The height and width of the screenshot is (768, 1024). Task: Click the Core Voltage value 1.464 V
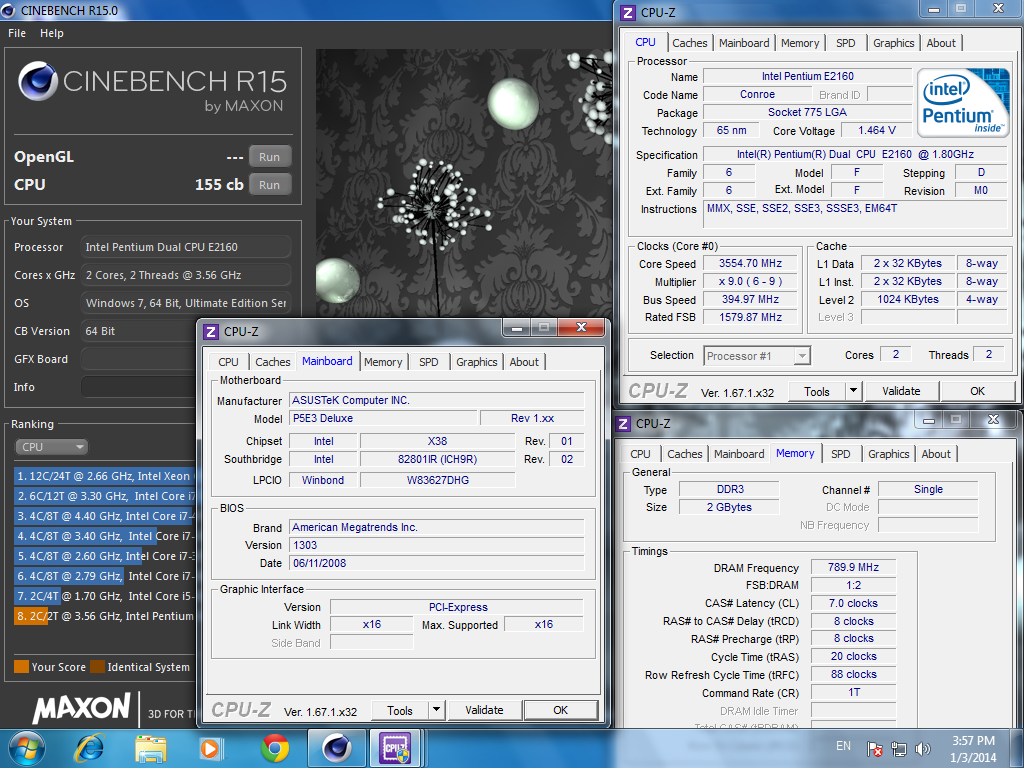point(876,131)
